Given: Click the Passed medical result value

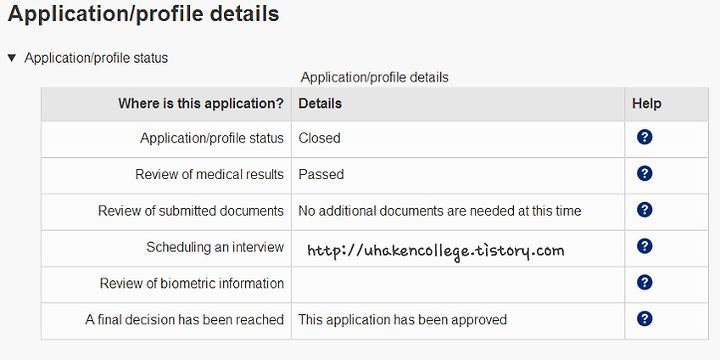Looking at the screenshot, I should click(321, 174).
